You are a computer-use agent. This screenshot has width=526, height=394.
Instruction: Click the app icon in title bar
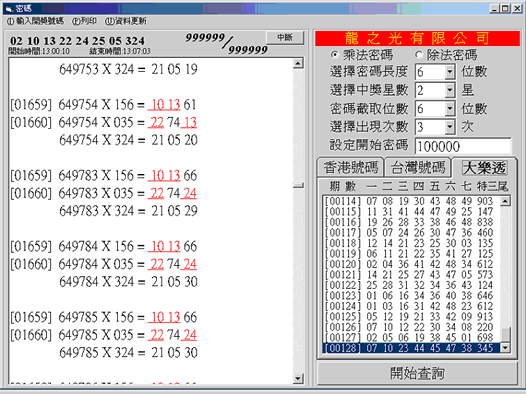[x=9, y=9]
